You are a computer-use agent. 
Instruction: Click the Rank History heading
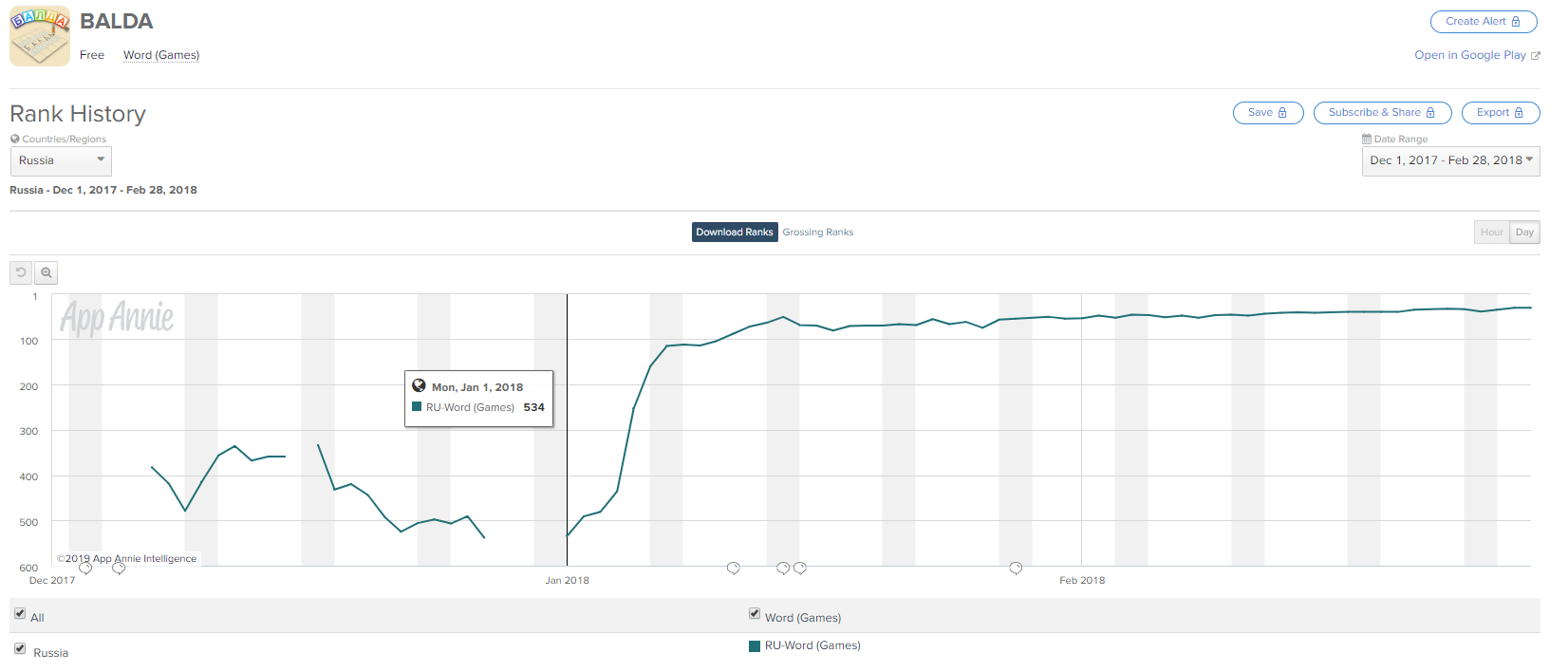click(78, 114)
